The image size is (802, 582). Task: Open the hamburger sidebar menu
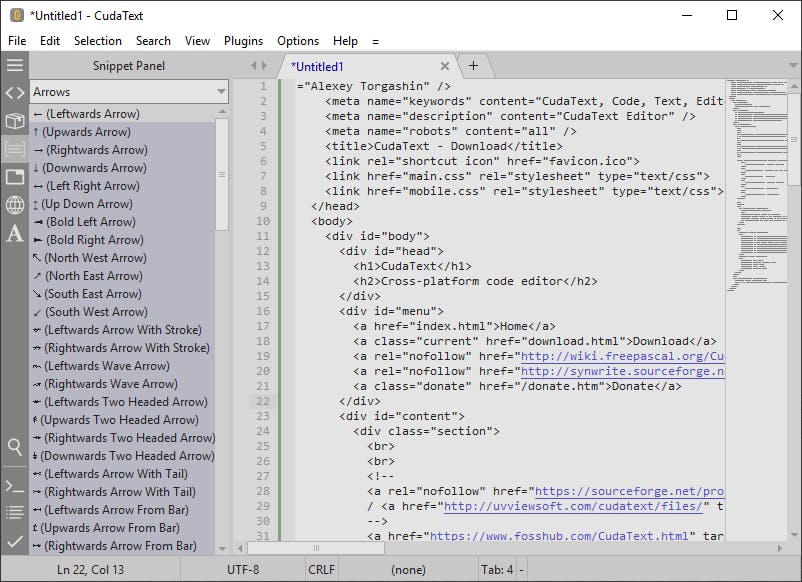[14, 65]
